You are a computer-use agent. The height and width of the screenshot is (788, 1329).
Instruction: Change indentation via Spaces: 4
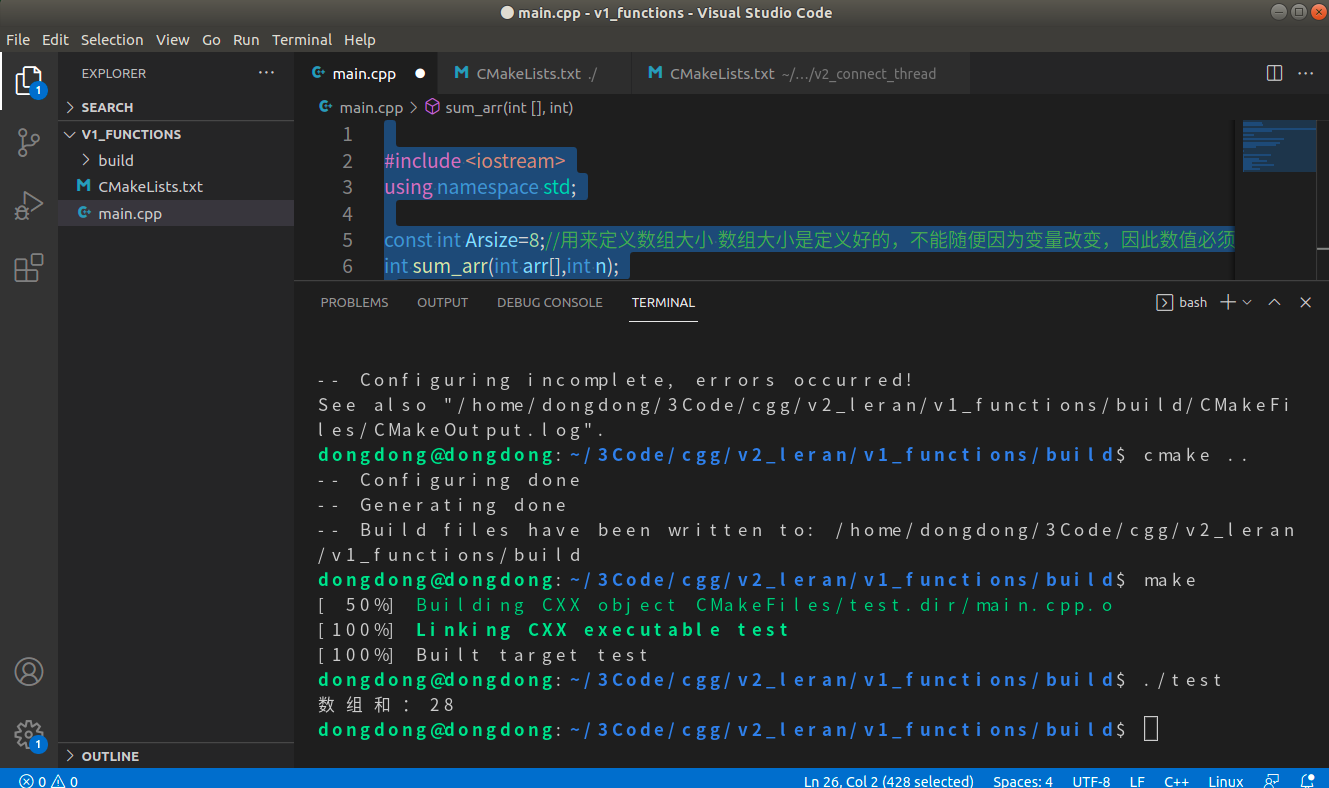click(x=1022, y=781)
